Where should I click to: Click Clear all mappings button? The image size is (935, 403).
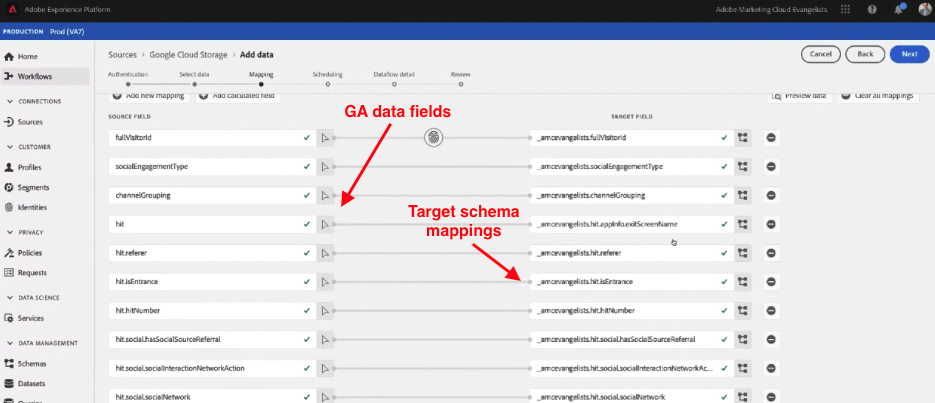(x=878, y=96)
